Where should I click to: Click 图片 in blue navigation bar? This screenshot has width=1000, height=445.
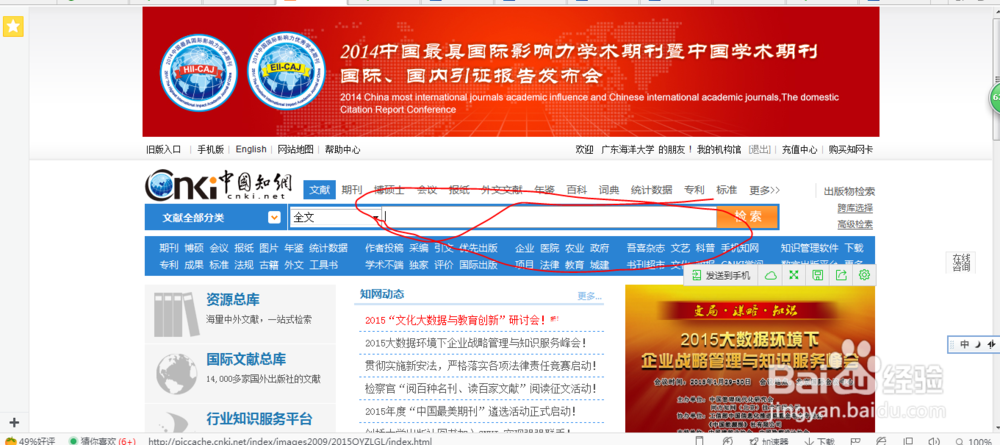269,248
